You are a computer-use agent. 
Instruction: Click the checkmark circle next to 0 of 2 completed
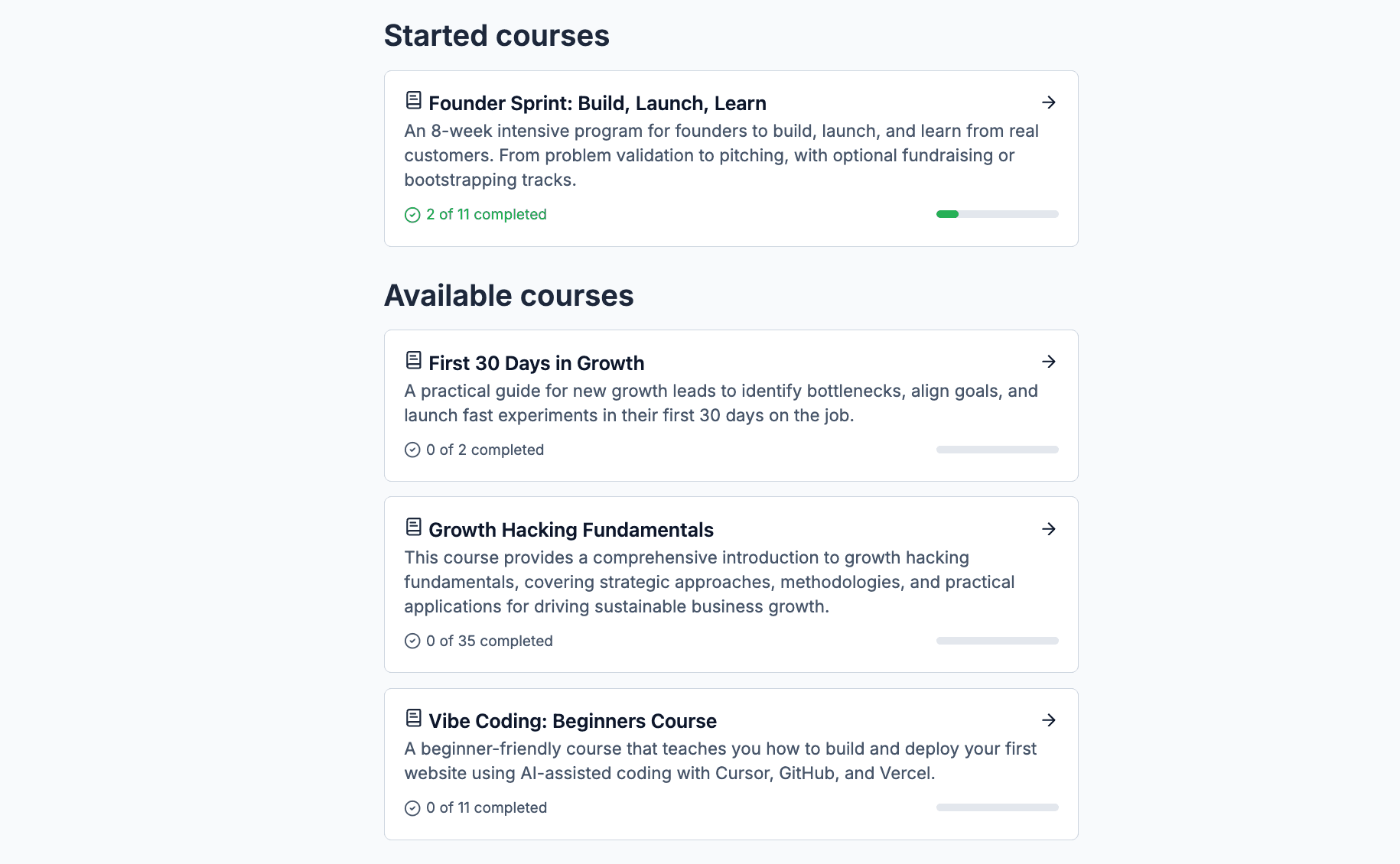click(412, 450)
